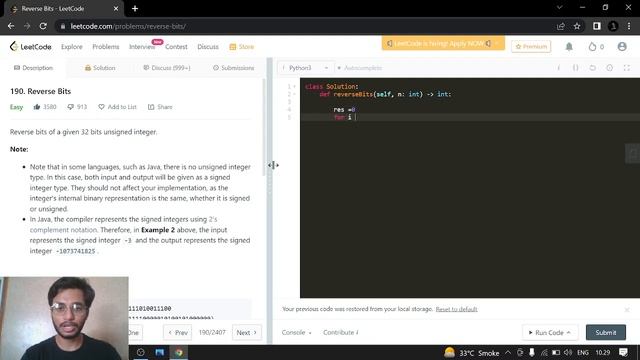Click the ENG language indicator
This screenshot has width=640, height=360.
[x=583, y=353]
